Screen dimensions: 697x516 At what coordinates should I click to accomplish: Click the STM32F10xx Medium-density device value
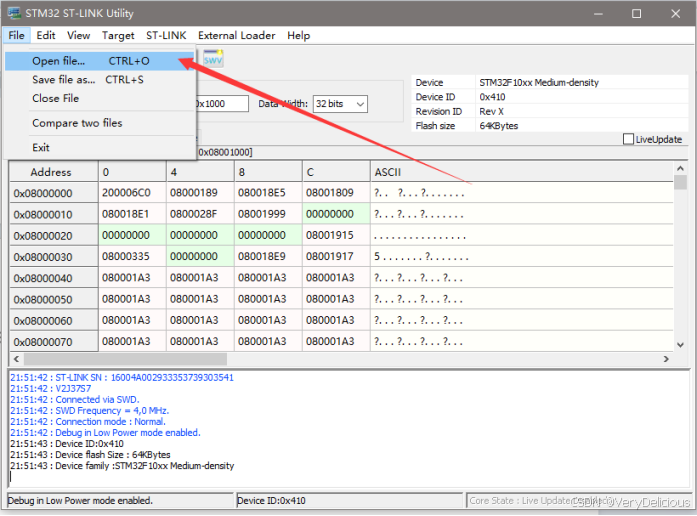point(539,82)
